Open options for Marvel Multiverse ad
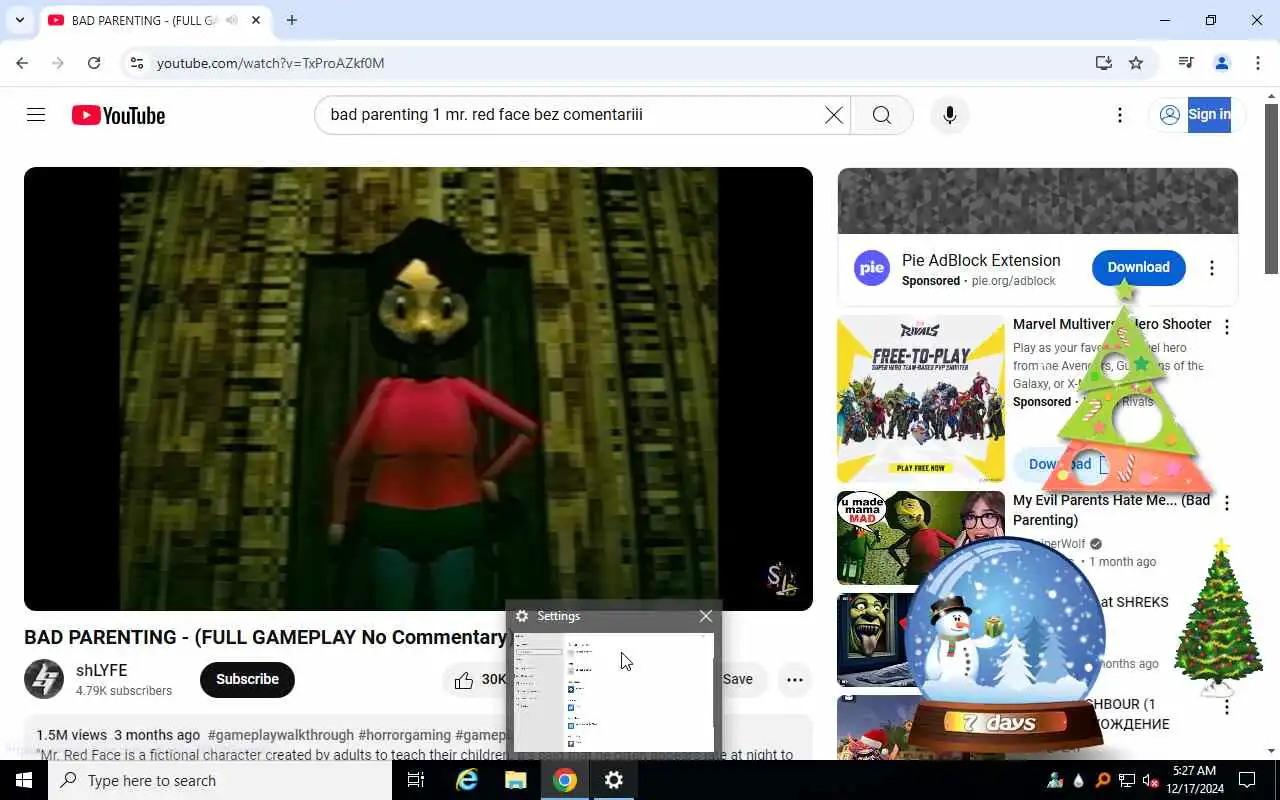This screenshot has height=800, width=1280. point(1226,327)
